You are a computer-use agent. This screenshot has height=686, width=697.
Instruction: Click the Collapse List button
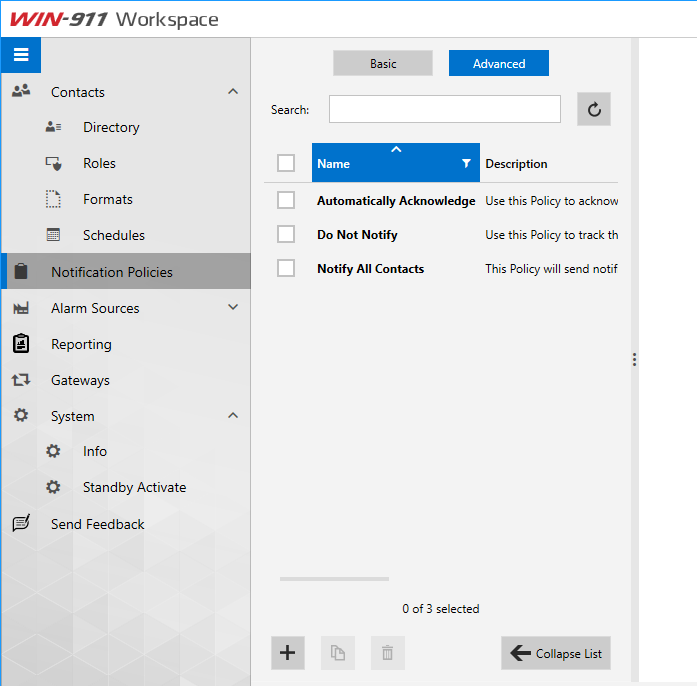(556, 653)
